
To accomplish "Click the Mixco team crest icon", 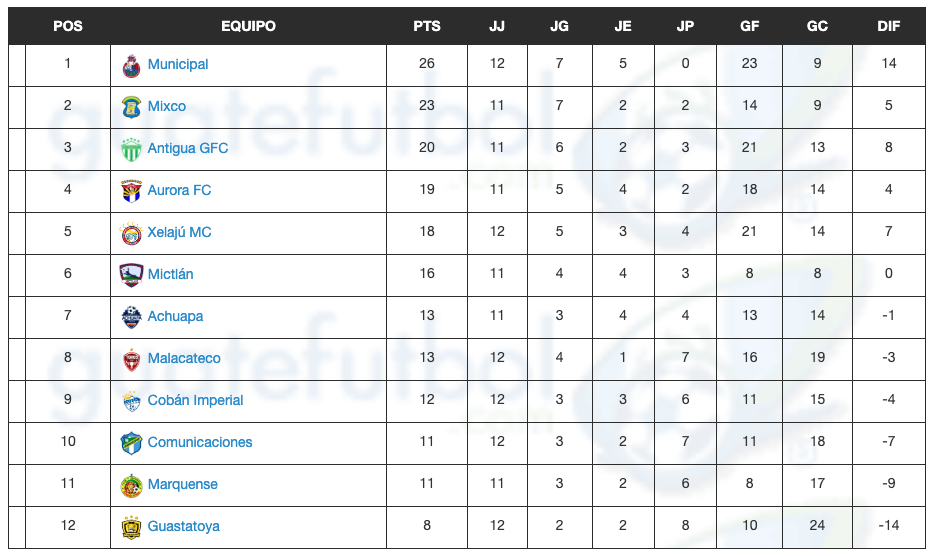I will (x=131, y=107).
